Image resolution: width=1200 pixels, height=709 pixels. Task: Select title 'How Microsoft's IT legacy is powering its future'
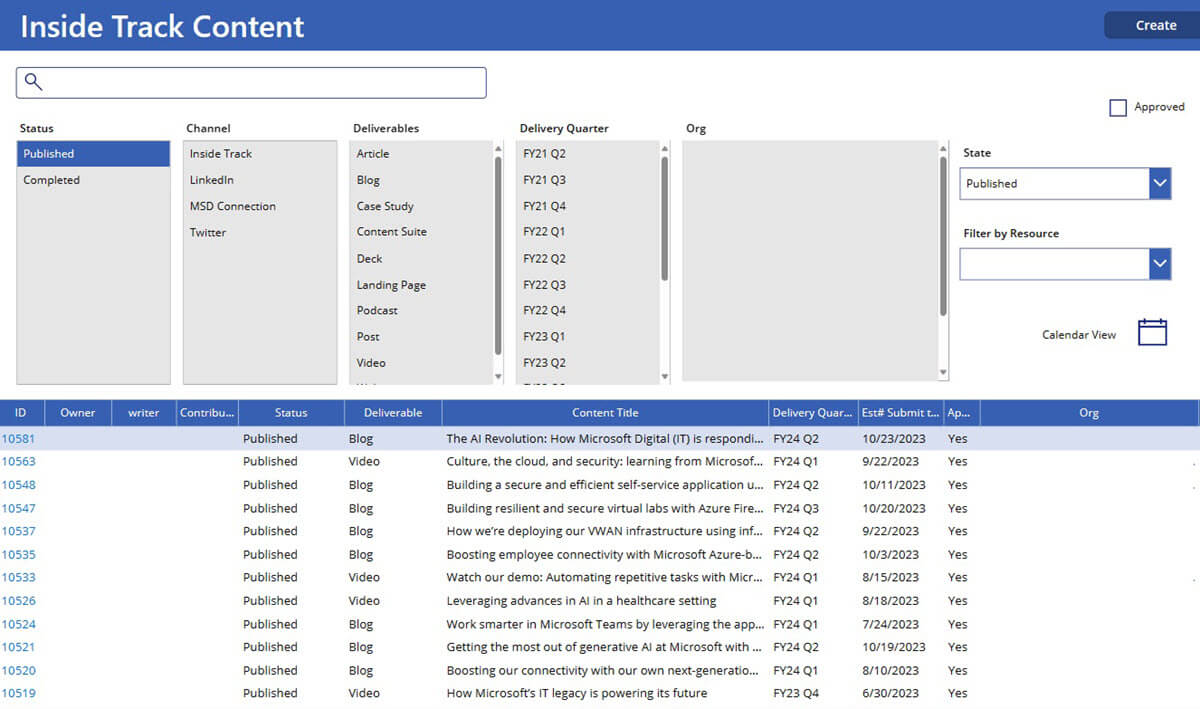[576, 693]
